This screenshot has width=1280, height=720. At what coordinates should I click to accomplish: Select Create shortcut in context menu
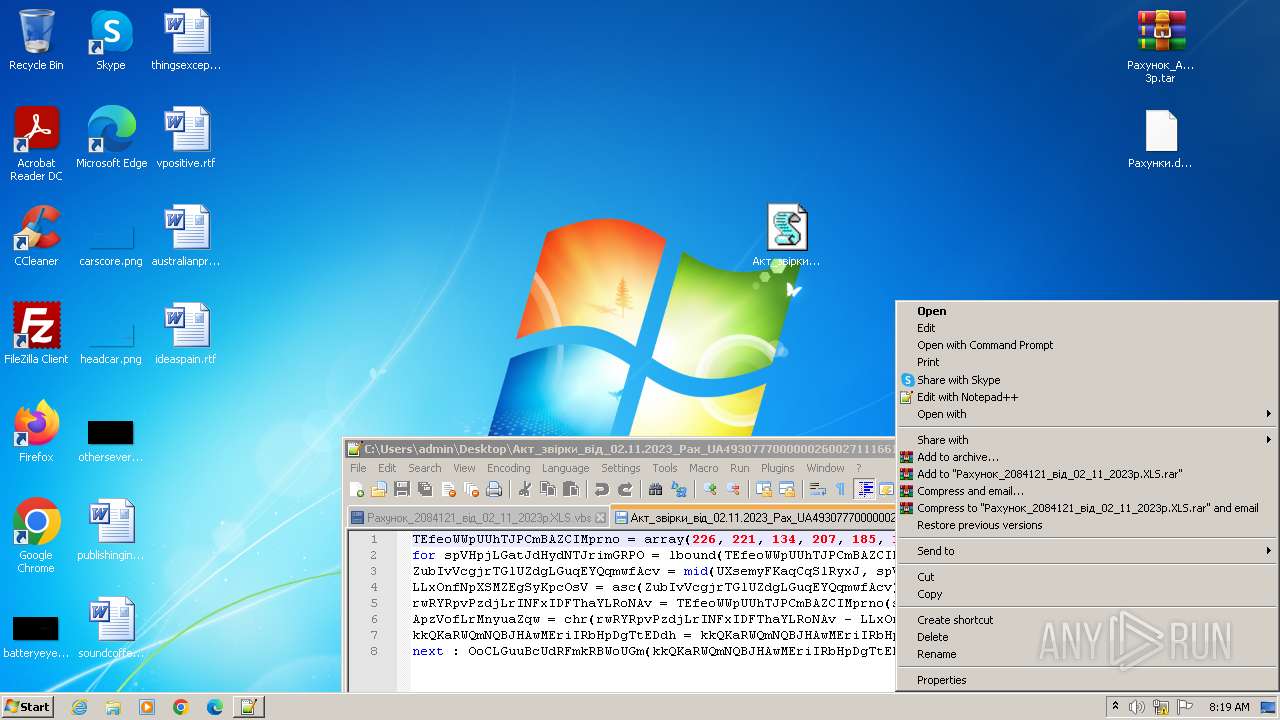point(1087,620)
